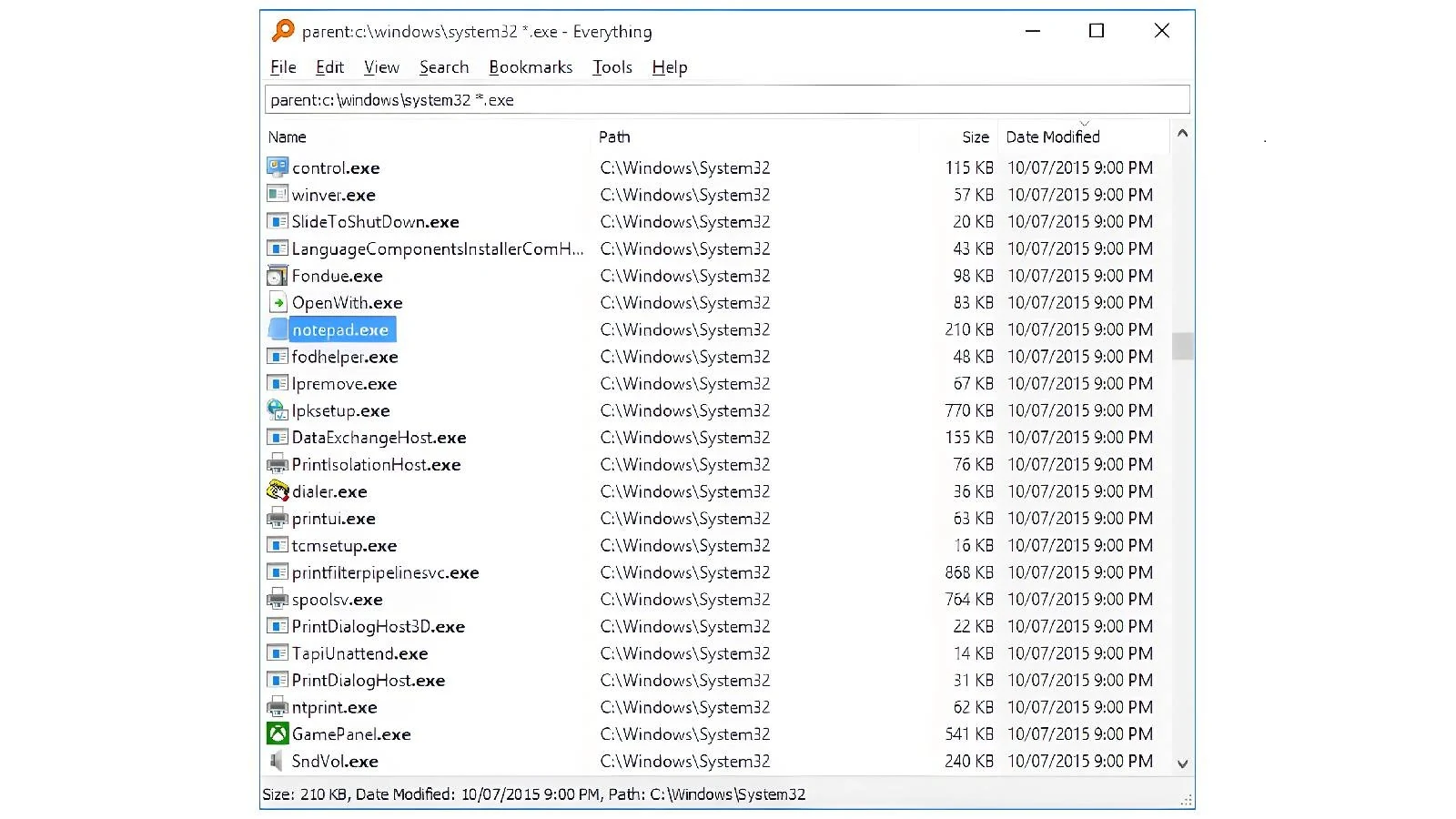Select the ntprint.exe printer icon
Viewport: 1456px width, 819px height.
(x=278, y=707)
